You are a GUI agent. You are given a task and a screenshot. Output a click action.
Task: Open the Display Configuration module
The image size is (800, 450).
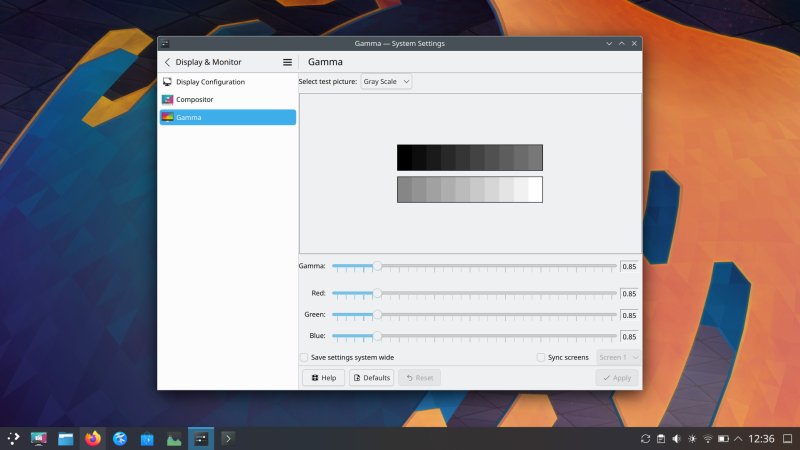coord(210,82)
